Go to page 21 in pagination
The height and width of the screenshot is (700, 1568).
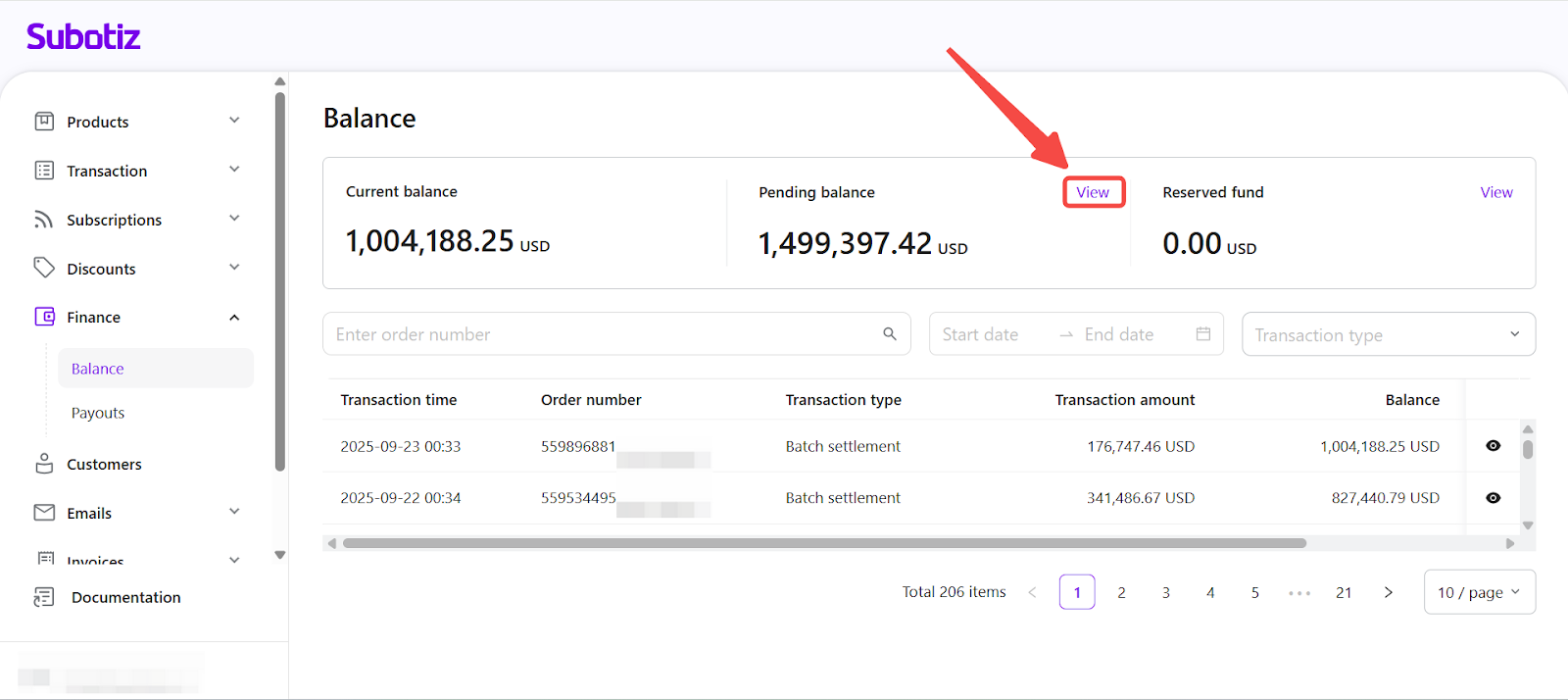click(x=1344, y=592)
